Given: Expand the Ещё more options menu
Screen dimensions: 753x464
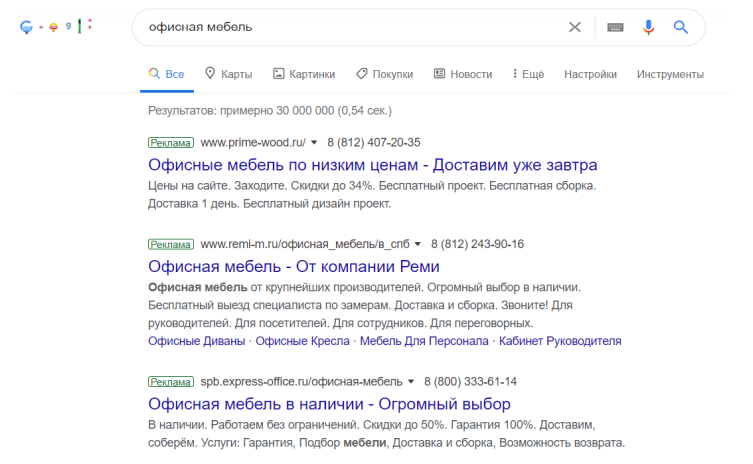Looking at the screenshot, I should [527, 74].
